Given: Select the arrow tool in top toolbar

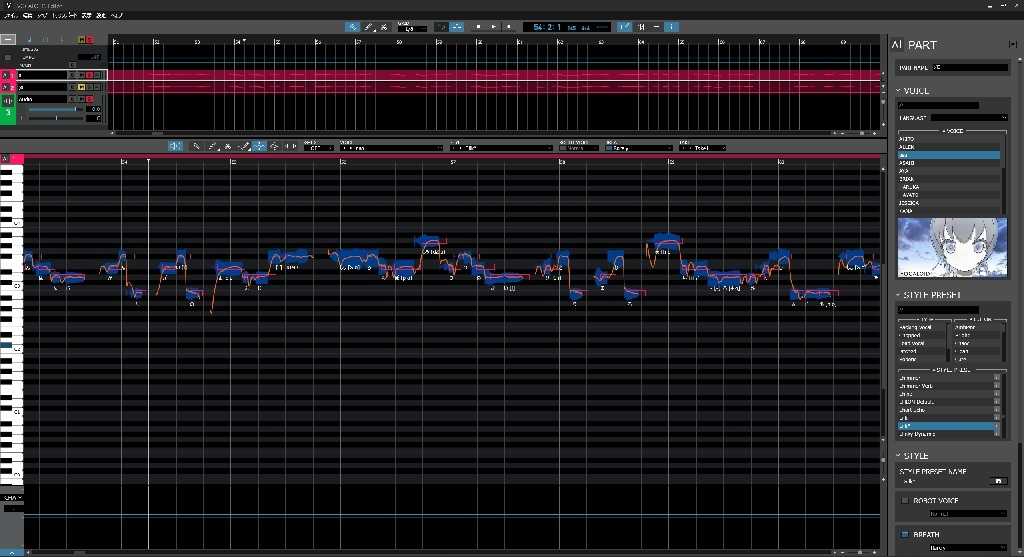Looking at the screenshot, I should pyautogui.click(x=353, y=27).
